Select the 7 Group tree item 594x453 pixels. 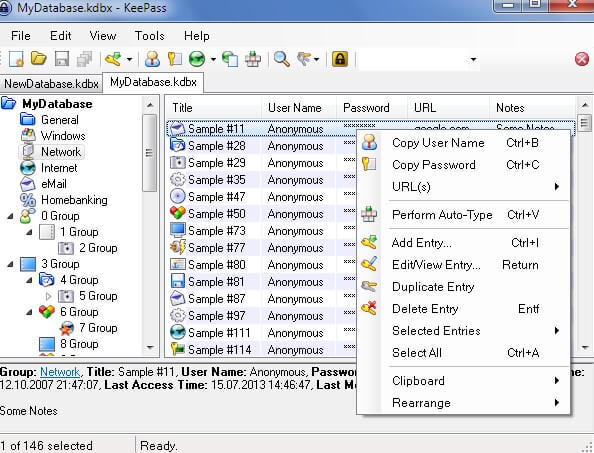coord(98,328)
